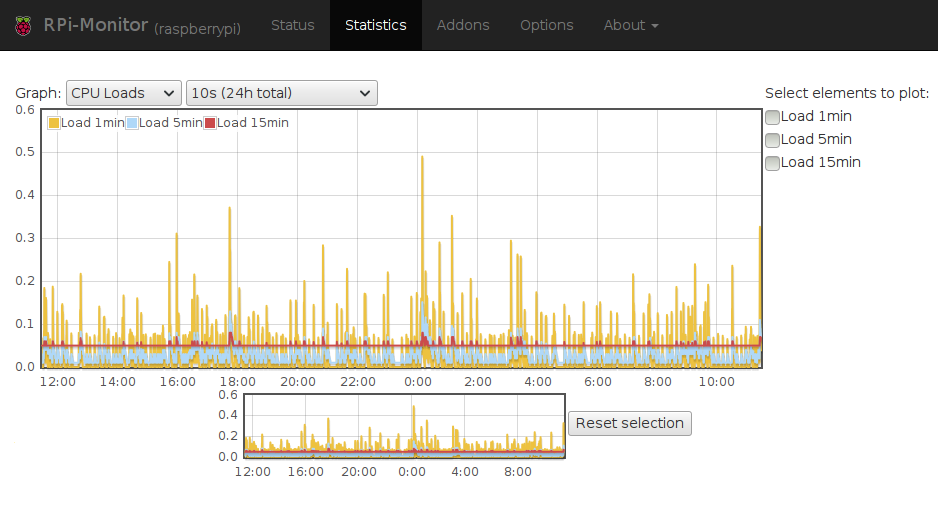Click the '18:00' main graph axis label
Screen dimensions: 938x507
point(237,382)
